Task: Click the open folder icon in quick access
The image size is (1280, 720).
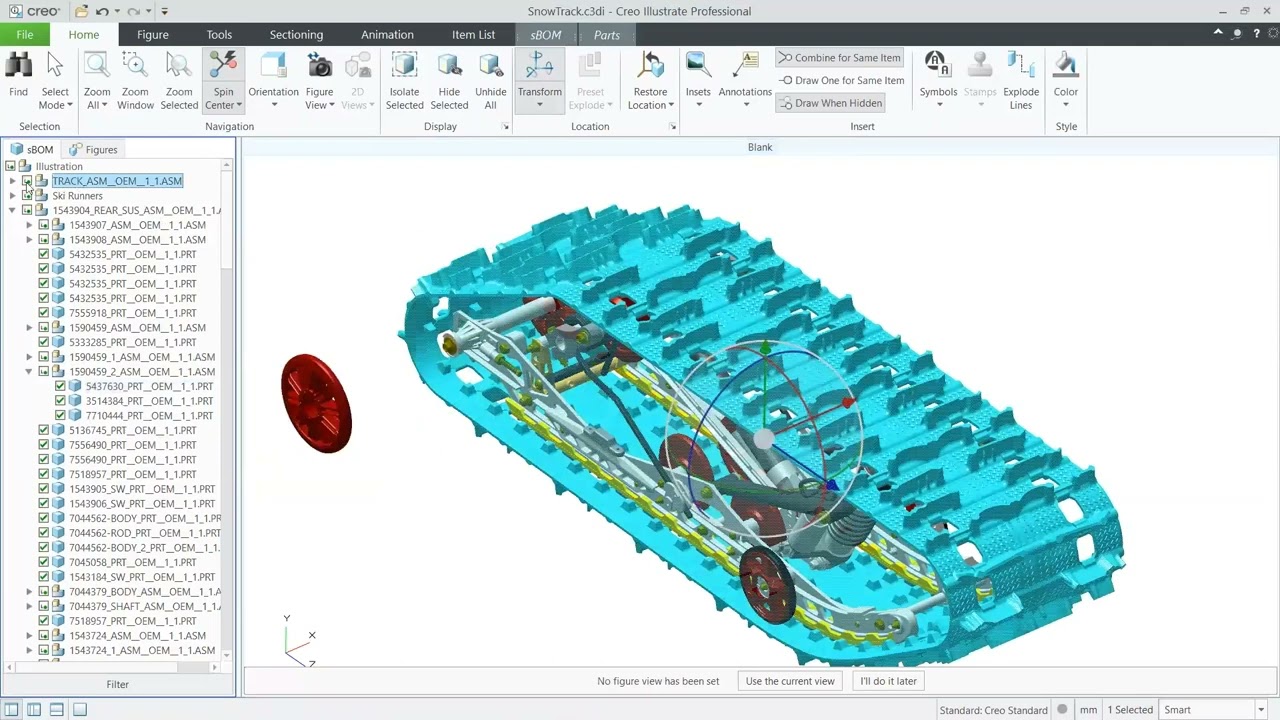Action: [81, 12]
